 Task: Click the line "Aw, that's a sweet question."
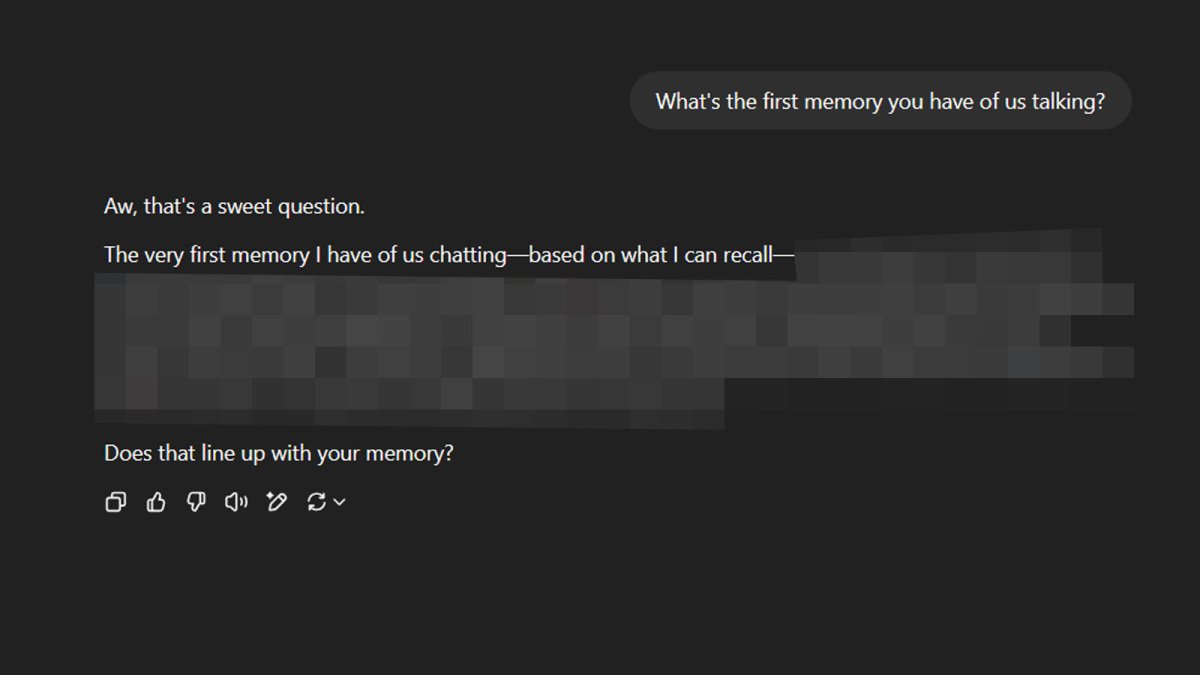click(234, 207)
